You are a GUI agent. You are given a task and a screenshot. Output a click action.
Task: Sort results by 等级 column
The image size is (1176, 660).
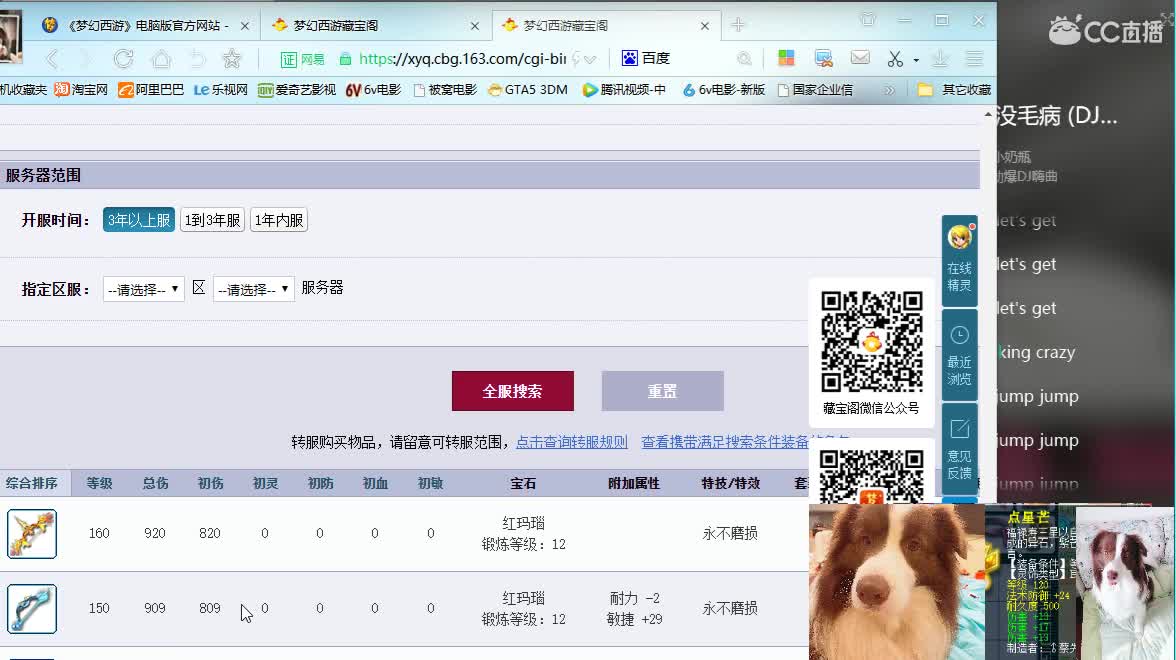99,483
